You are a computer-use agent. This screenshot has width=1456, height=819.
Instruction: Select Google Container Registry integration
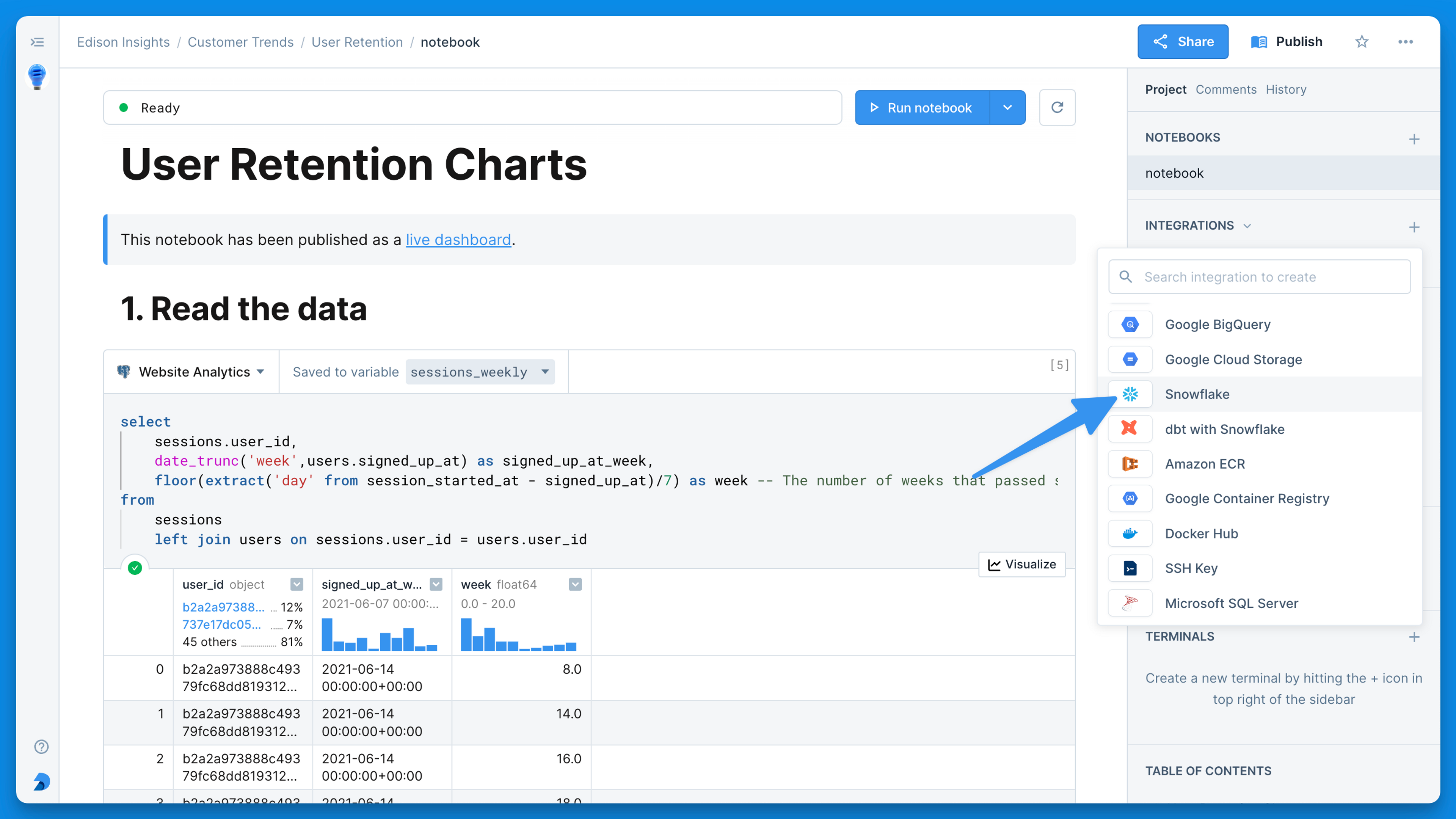(x=1259, y=499)
